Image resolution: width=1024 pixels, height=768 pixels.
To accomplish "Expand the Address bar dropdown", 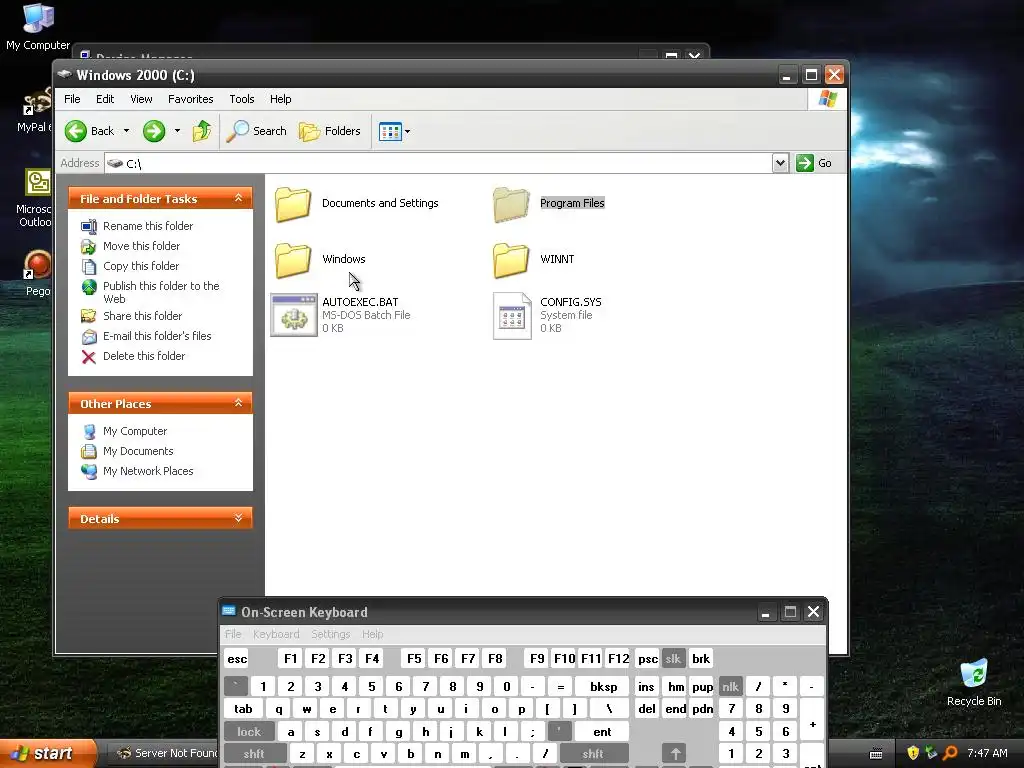I will (x=780, y=163).
